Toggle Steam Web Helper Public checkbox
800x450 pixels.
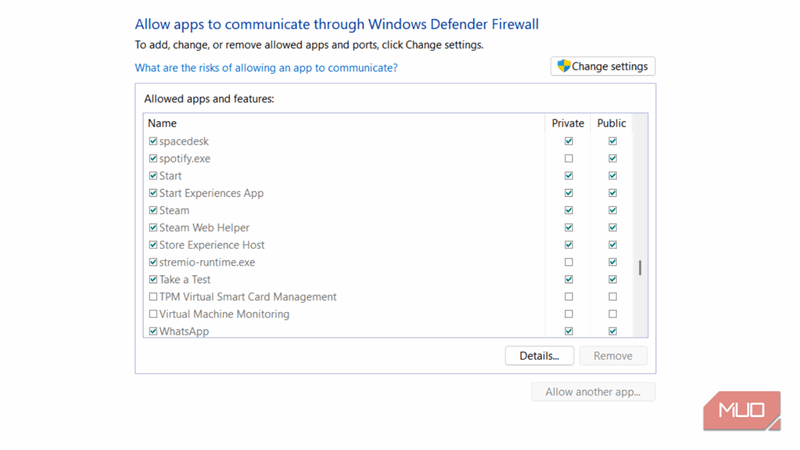click(612, 228)
